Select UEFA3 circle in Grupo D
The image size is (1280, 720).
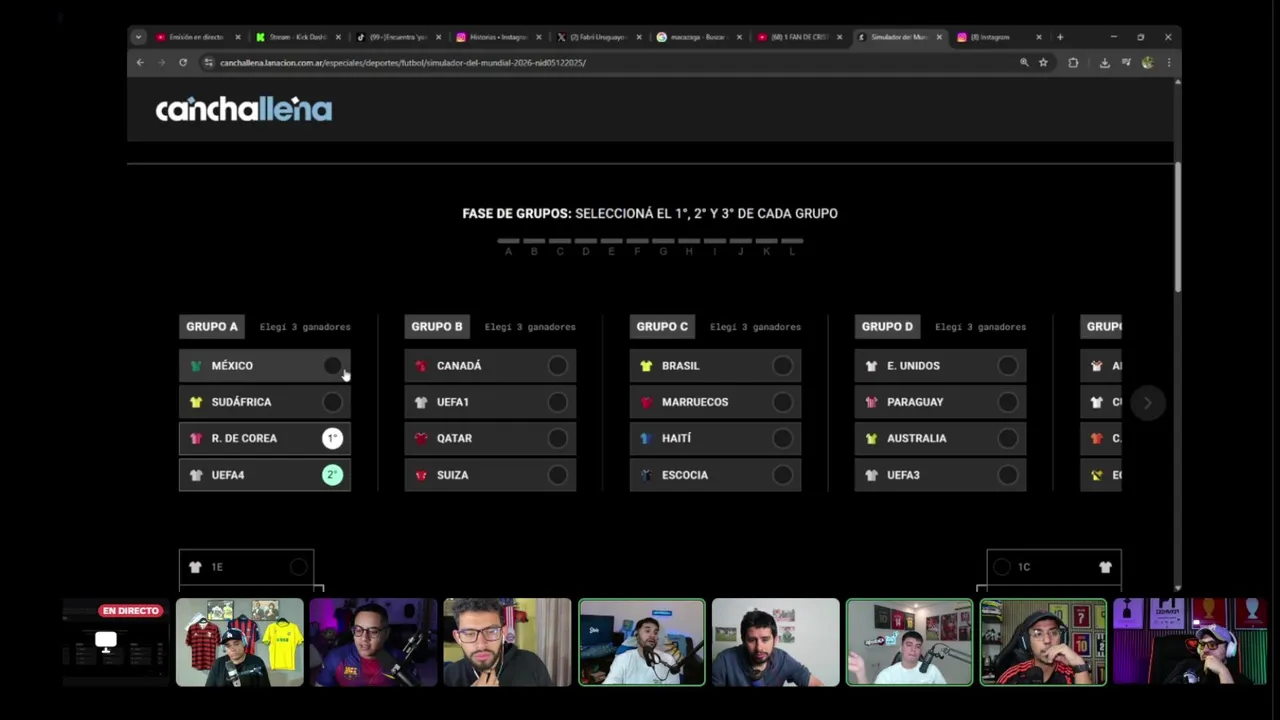pyautogui.click(x=1007, y=475)
